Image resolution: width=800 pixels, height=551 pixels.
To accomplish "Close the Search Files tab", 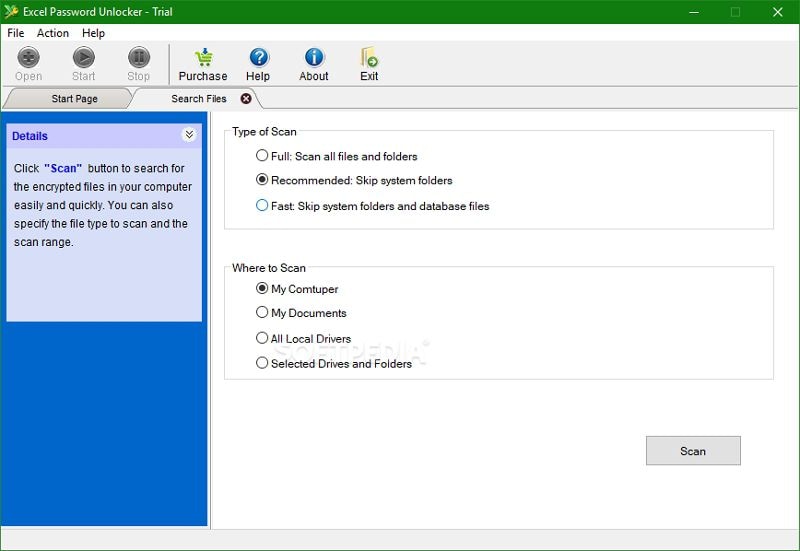I will point(246,98).
